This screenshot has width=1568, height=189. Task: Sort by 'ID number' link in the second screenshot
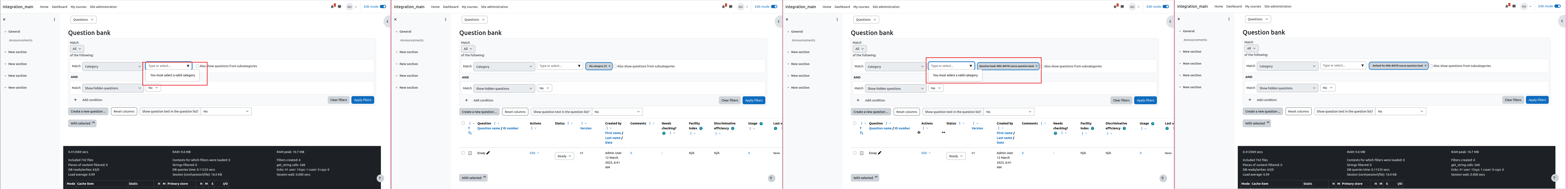coord(511,128)
